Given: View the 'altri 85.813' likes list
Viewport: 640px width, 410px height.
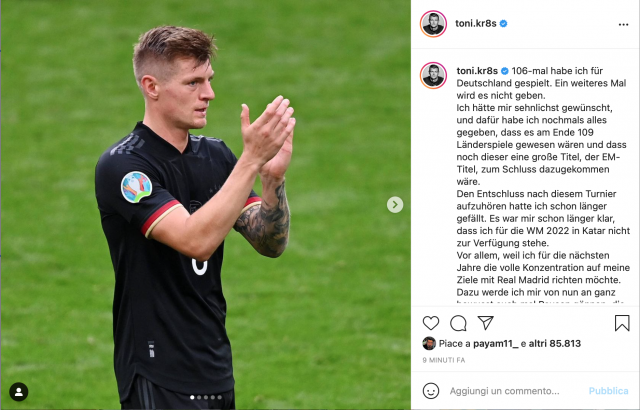Looking at the screenshot, I should point(555,344).
